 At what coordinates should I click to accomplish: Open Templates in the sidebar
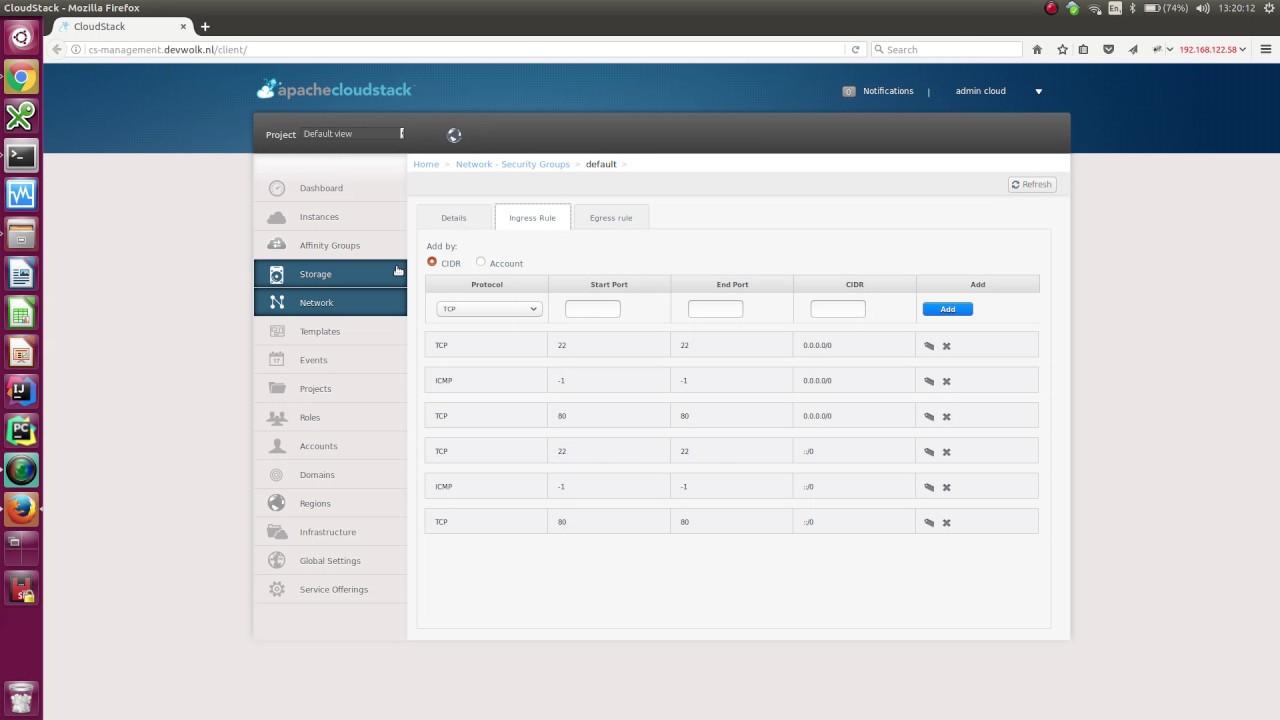pos(330,331)
